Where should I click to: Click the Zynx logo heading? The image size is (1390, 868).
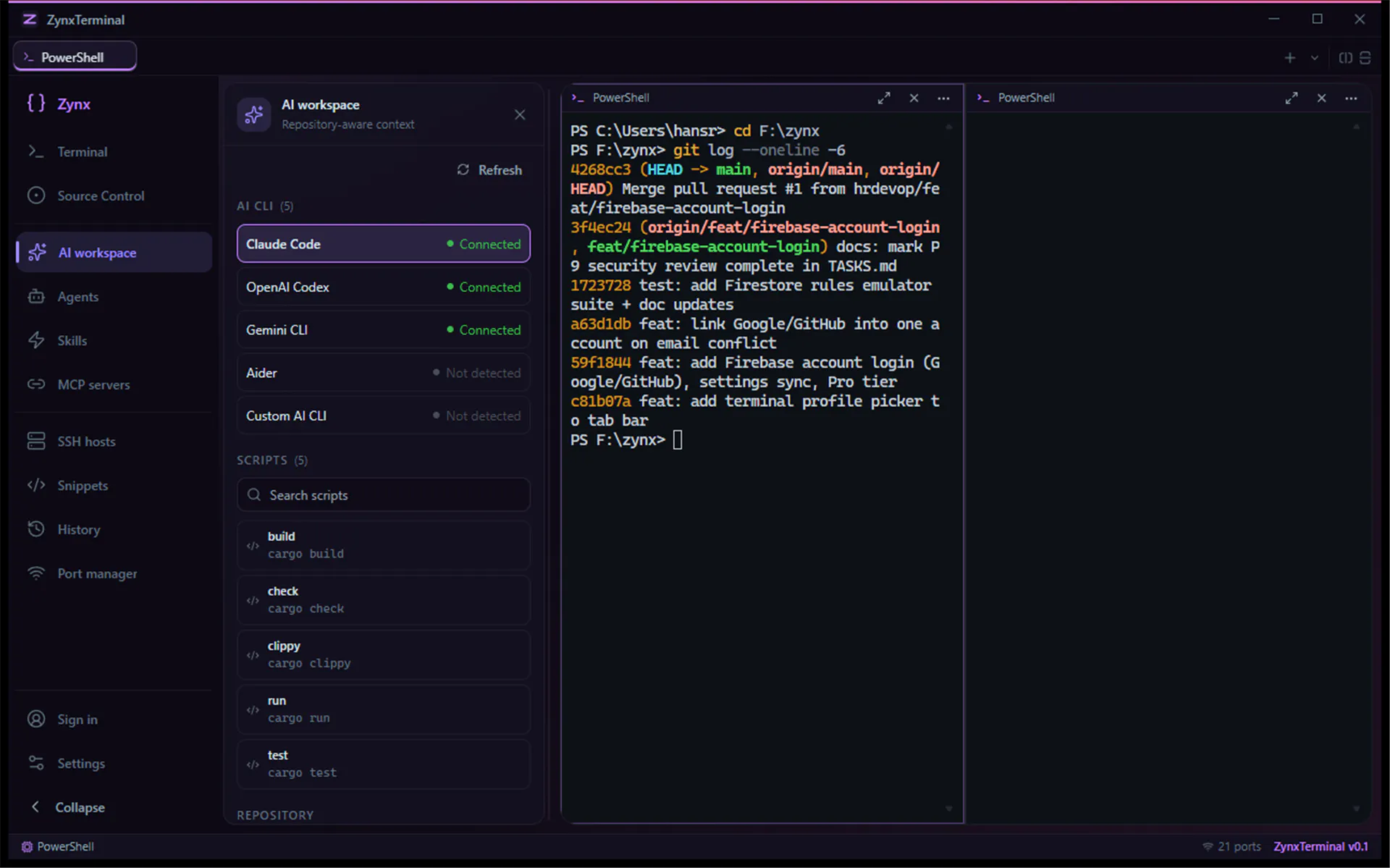[x=59, y=104]
